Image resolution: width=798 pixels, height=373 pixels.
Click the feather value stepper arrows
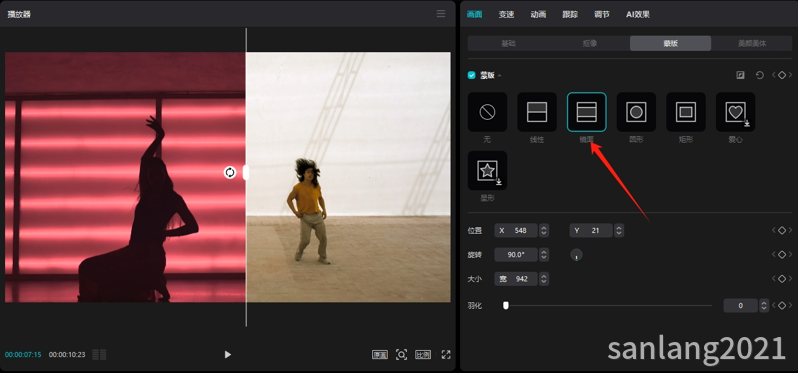point(763,305)
